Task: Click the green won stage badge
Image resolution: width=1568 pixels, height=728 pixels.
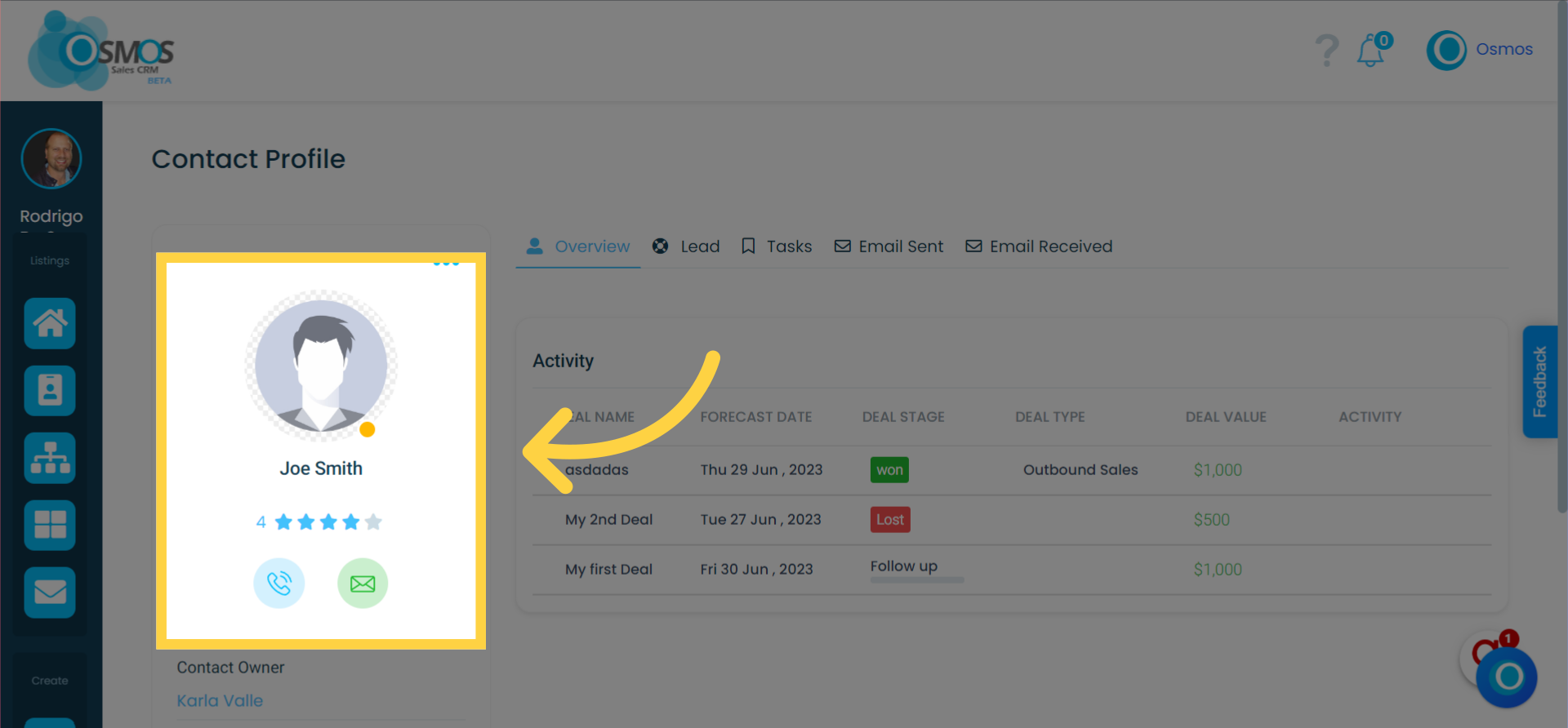Action: pos(889,470)
